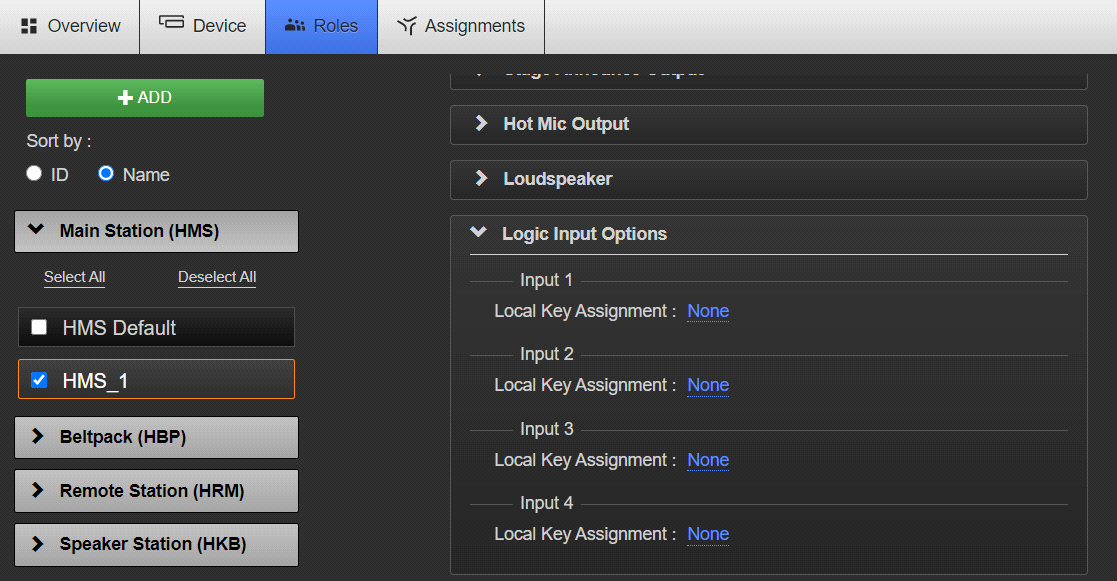Image resolution: width=1117 pixels, height=581 pixels.
Task: Uncheck the HMS_1 checkbox
Action: (x=38, y=379)
